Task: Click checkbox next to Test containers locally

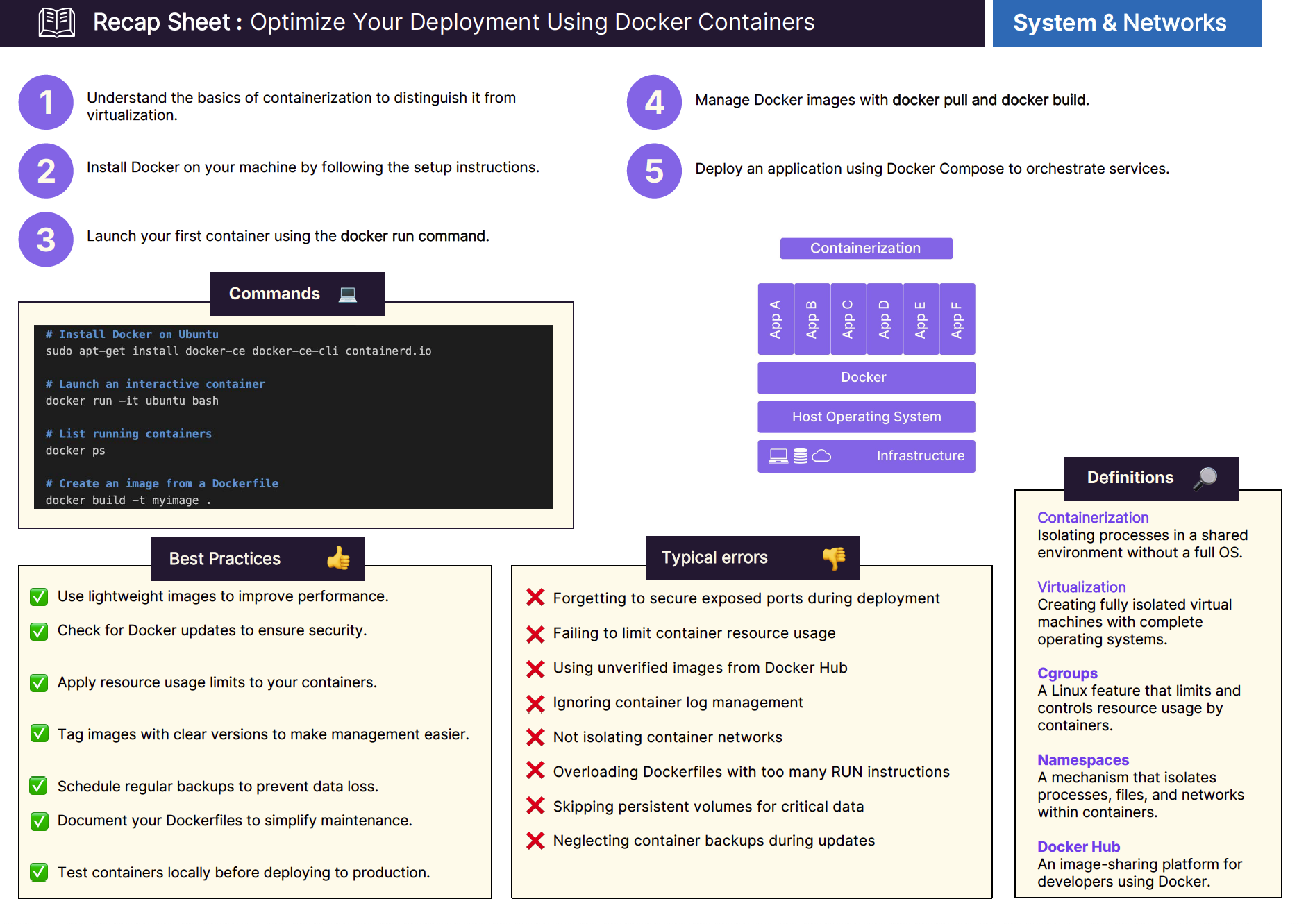Action: pyautogui.click(x=40, y=873)
